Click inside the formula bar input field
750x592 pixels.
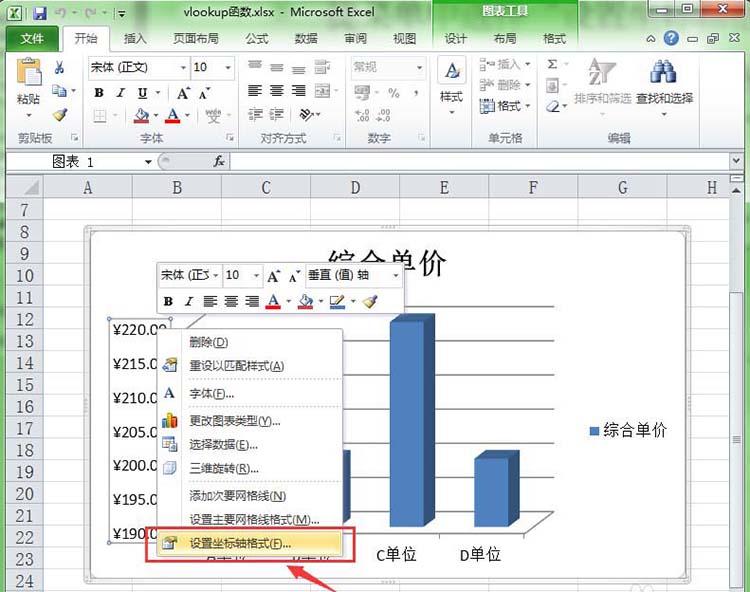tap(480, 161)
